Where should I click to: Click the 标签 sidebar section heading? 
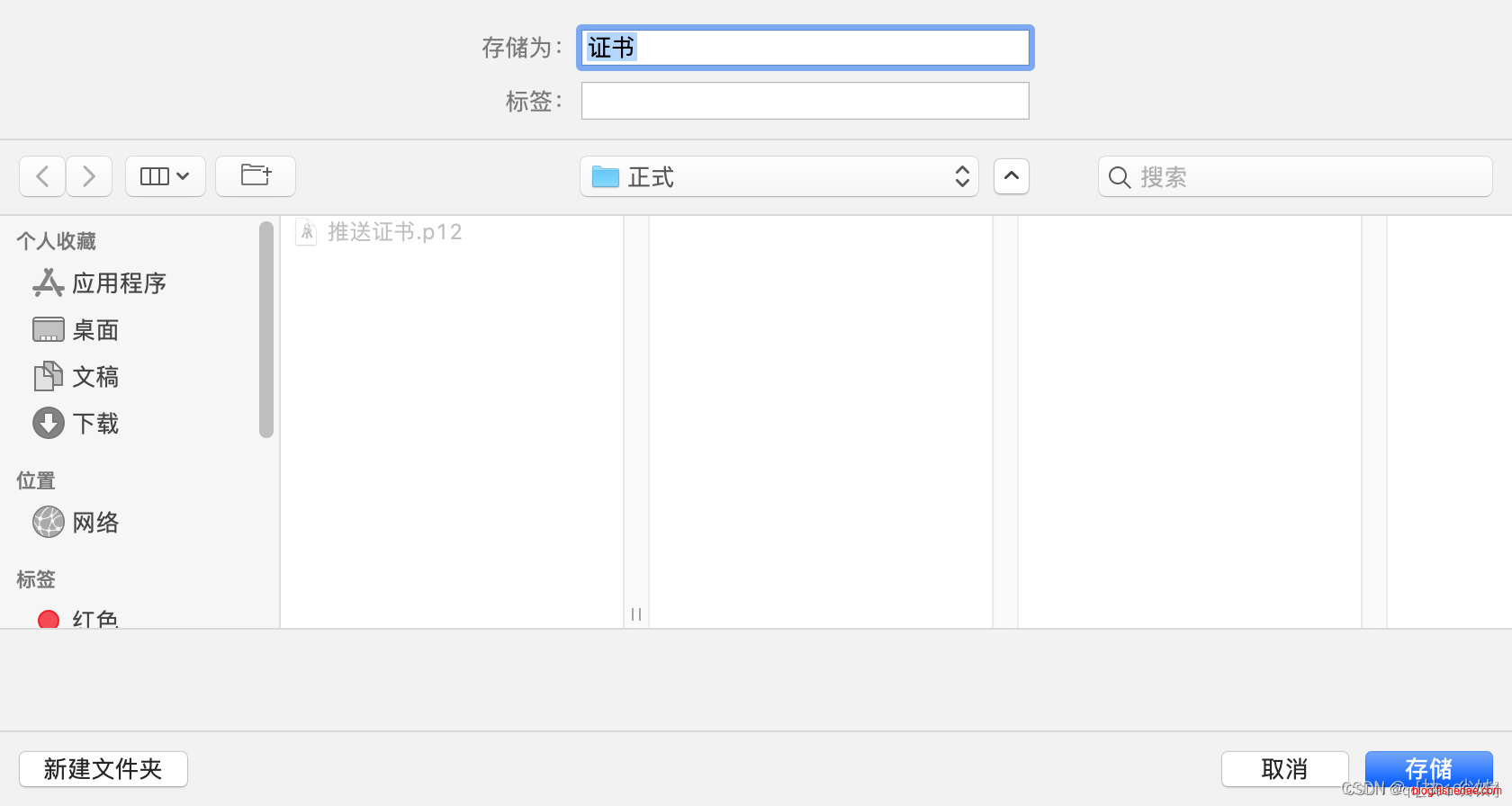(x=36, y=579)
